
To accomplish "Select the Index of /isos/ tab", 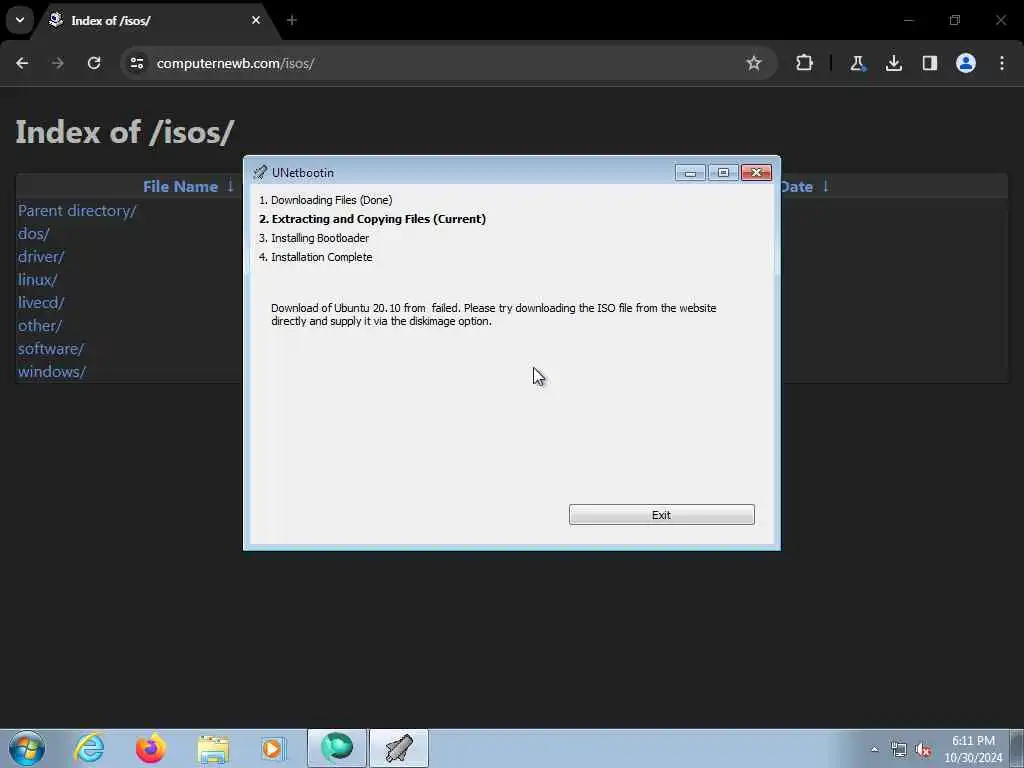I will [157, 21].
